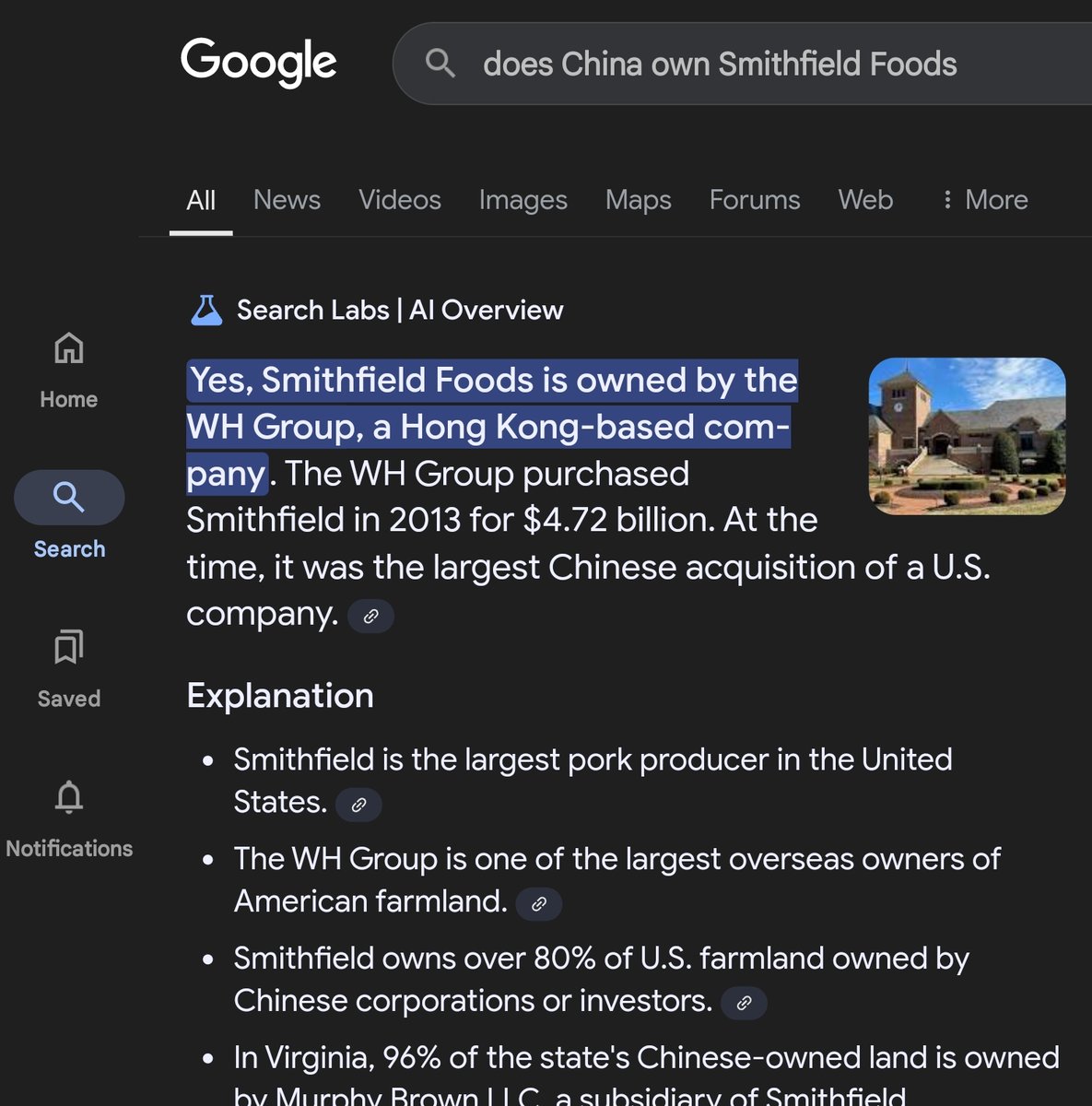
Task: Open the Maps tab
Action: click(638, 200)
